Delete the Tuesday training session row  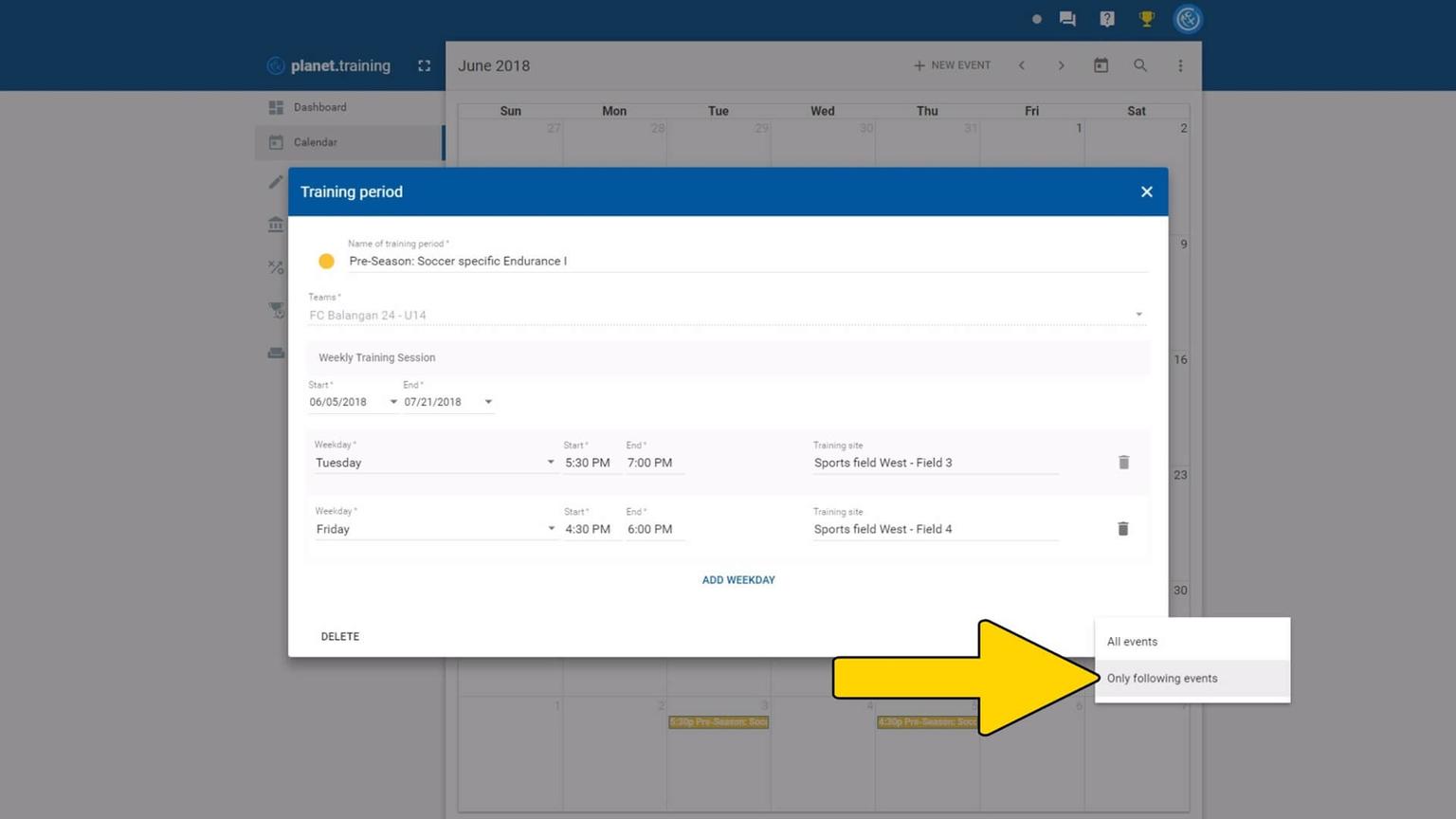coord(1123,463)
